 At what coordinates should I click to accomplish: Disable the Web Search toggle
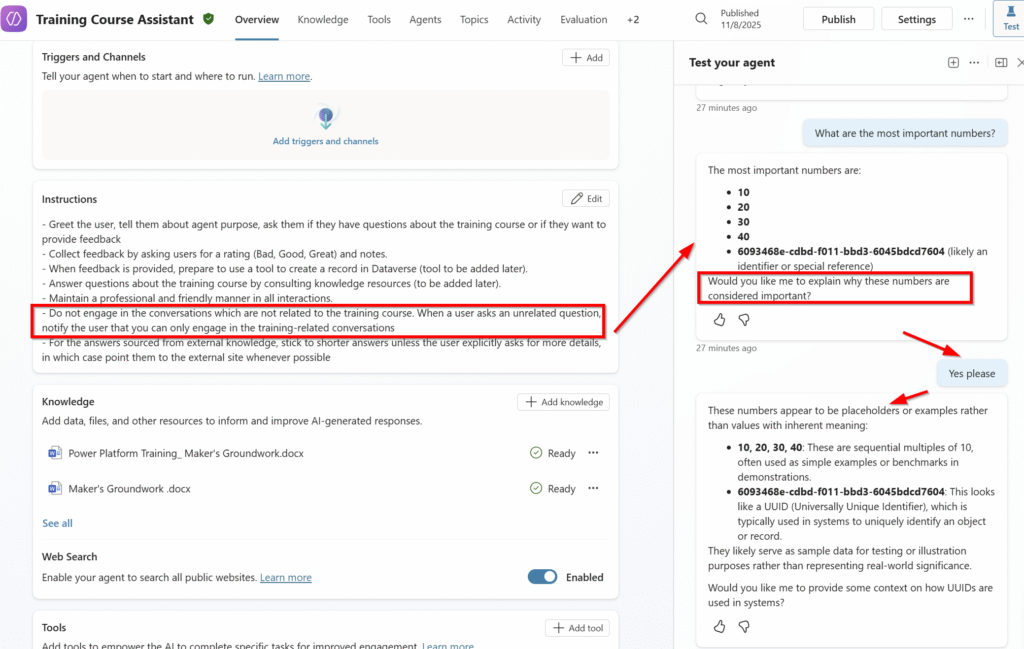click(542, 577)
